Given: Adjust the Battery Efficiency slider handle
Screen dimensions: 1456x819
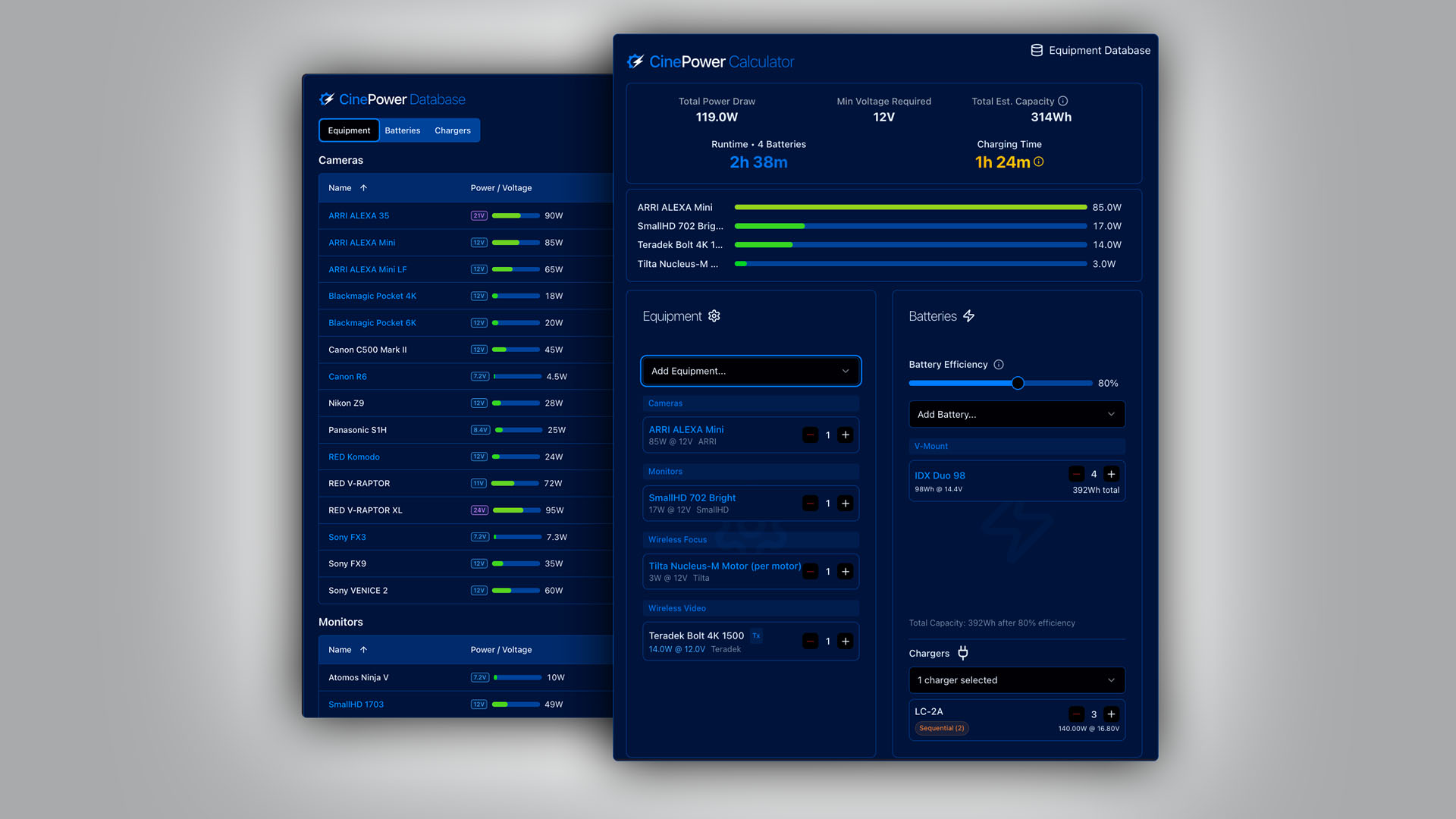Looking at the screenshot, I should [x=1018, y=384].
